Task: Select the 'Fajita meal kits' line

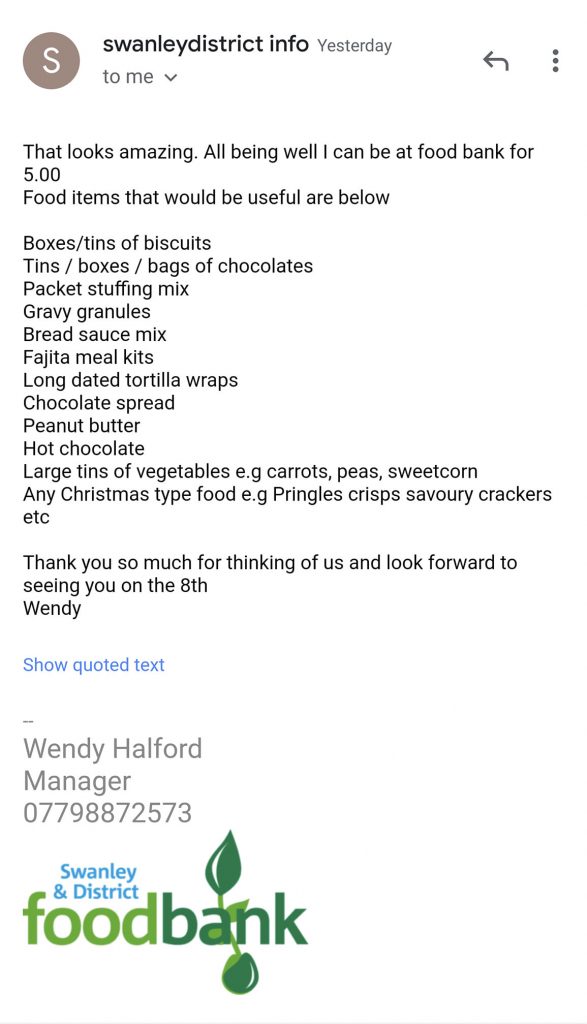Action: [x=88, y=358]
